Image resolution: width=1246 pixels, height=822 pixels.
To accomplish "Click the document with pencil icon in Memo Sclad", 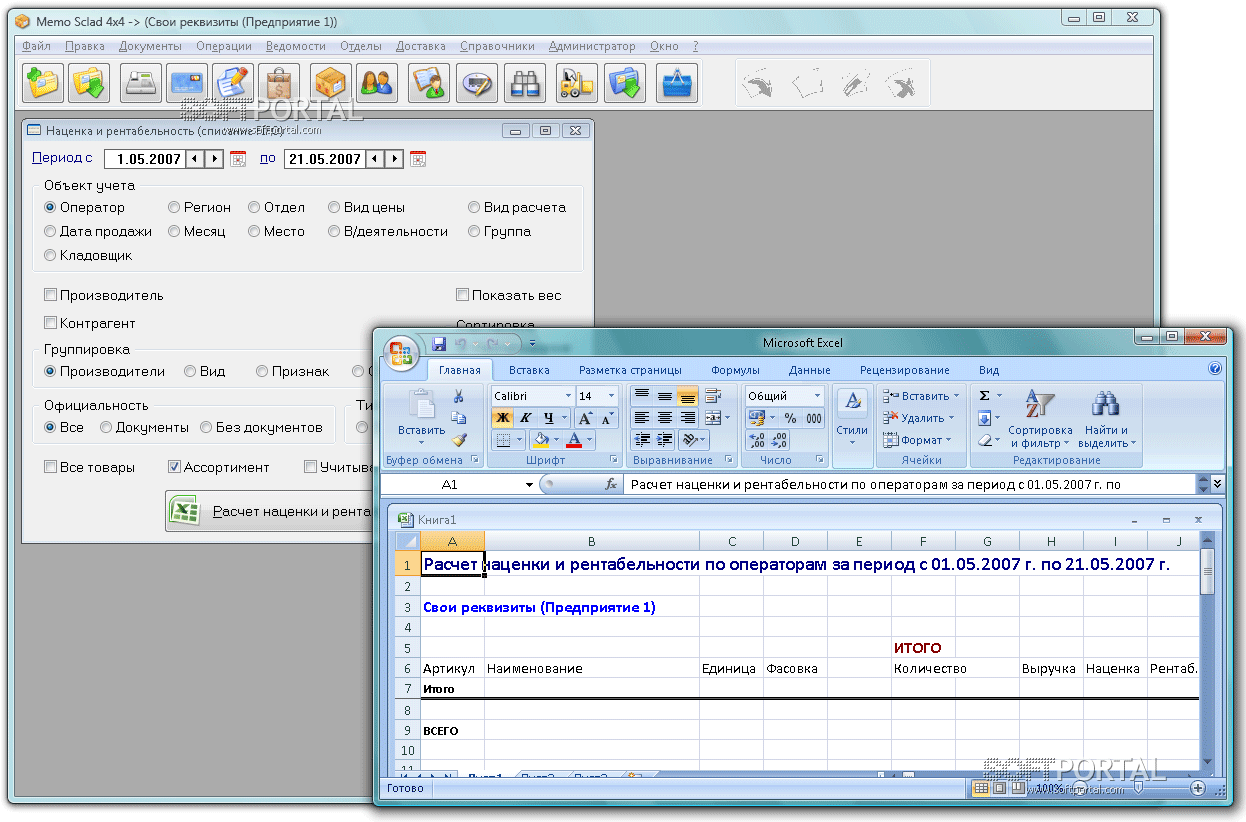I will tap(233, 83).
